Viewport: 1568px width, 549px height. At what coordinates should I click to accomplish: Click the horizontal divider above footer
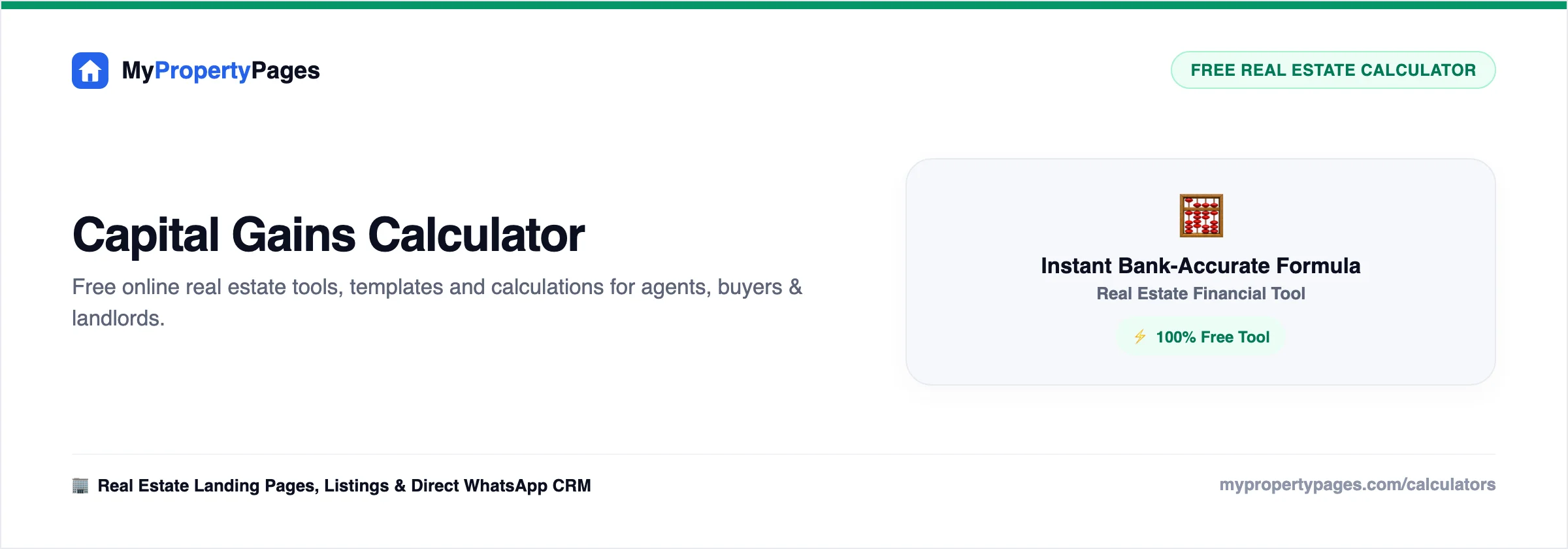[x=784, y=454]
